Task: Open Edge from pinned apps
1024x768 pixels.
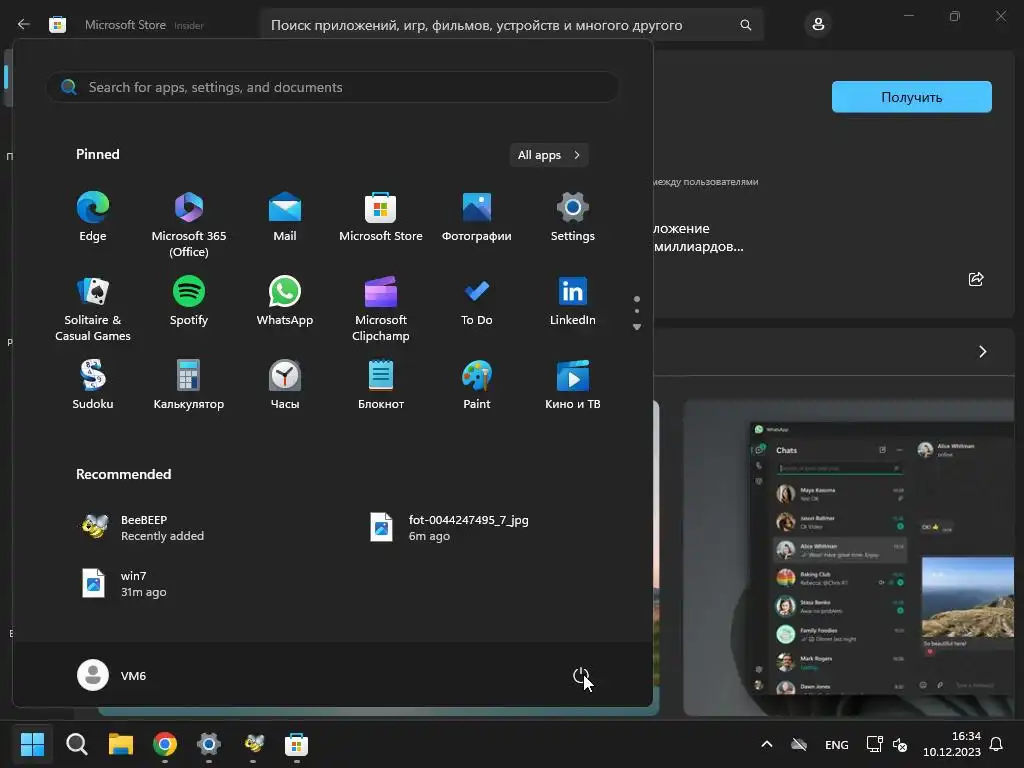Action: click(x=93, y=217)
